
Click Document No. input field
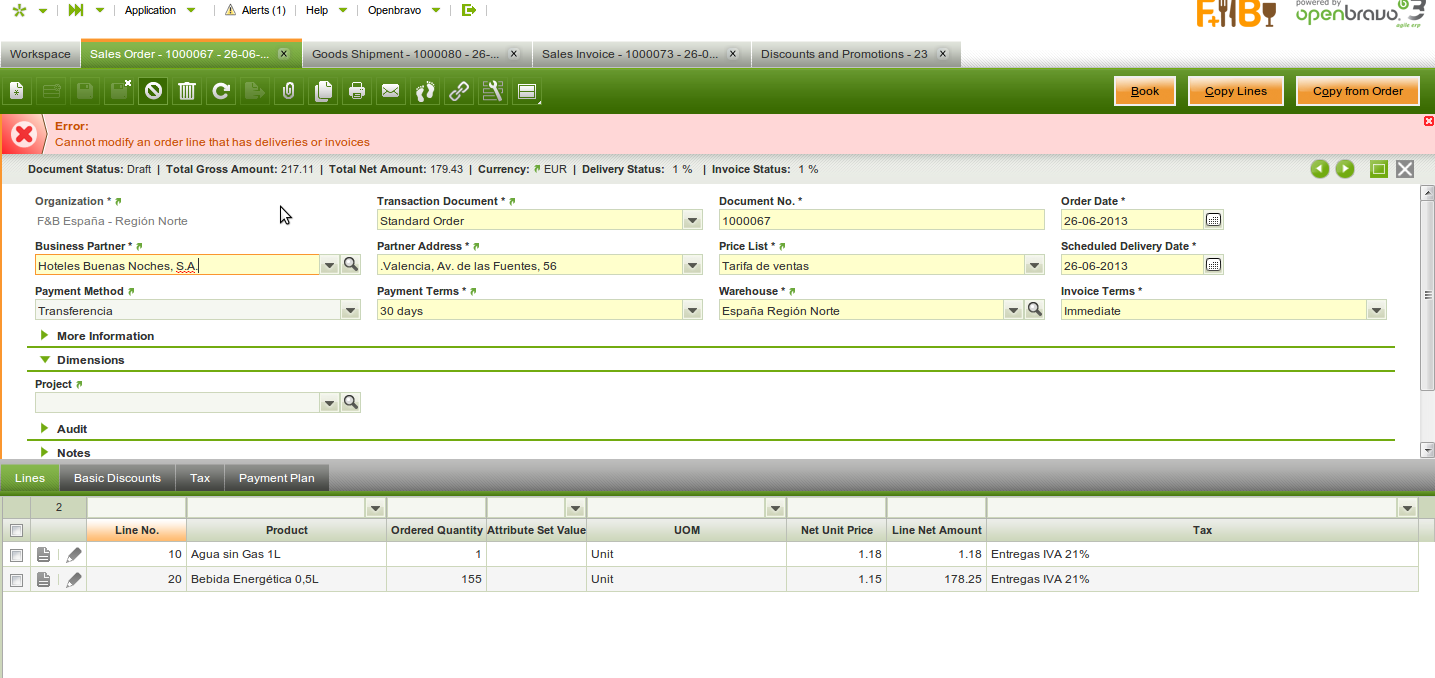point(882,220)
